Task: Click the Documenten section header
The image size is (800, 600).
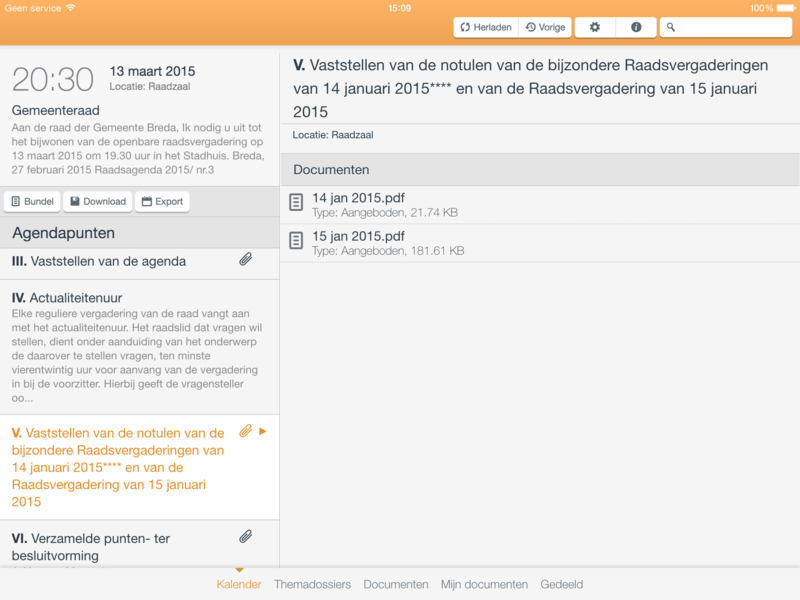Action: (x=540, y=170)
